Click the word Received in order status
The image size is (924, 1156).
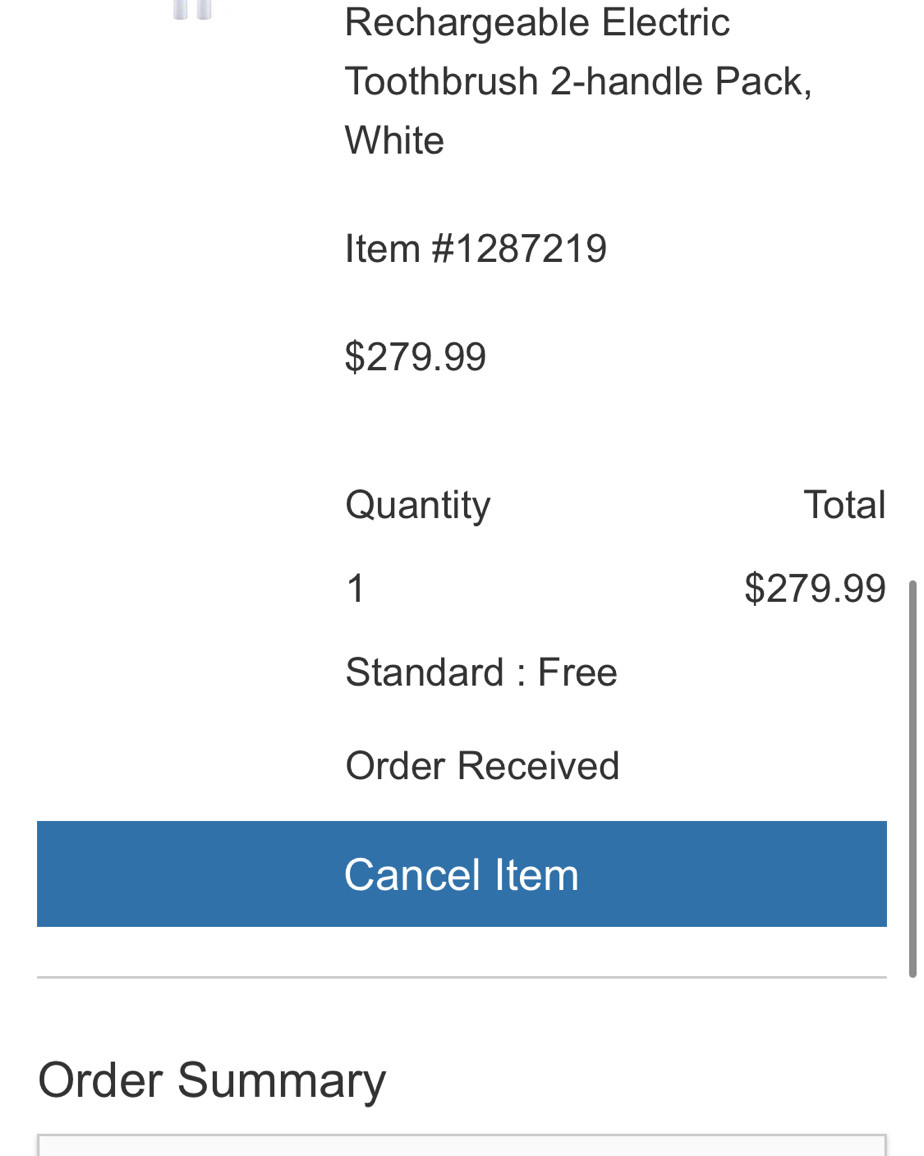[x=538, y=766]
